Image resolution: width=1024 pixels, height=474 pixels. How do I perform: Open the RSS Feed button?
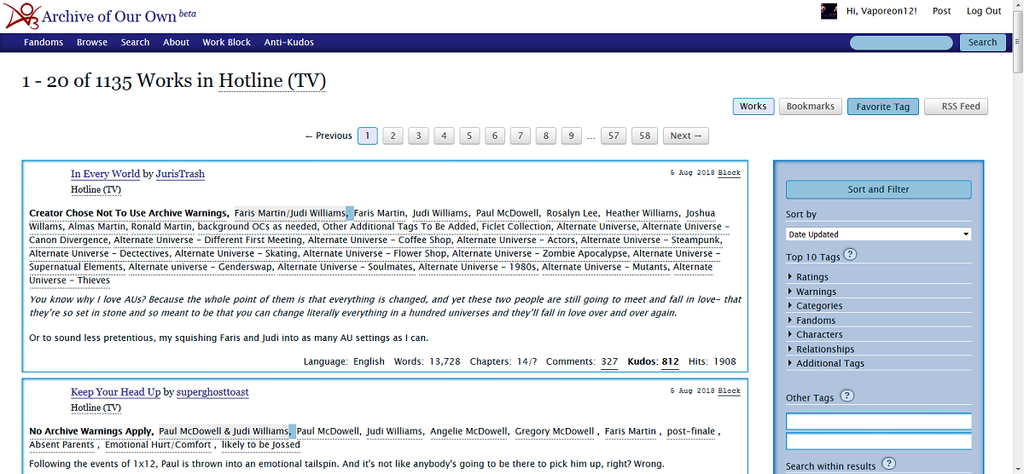(956, 106)
